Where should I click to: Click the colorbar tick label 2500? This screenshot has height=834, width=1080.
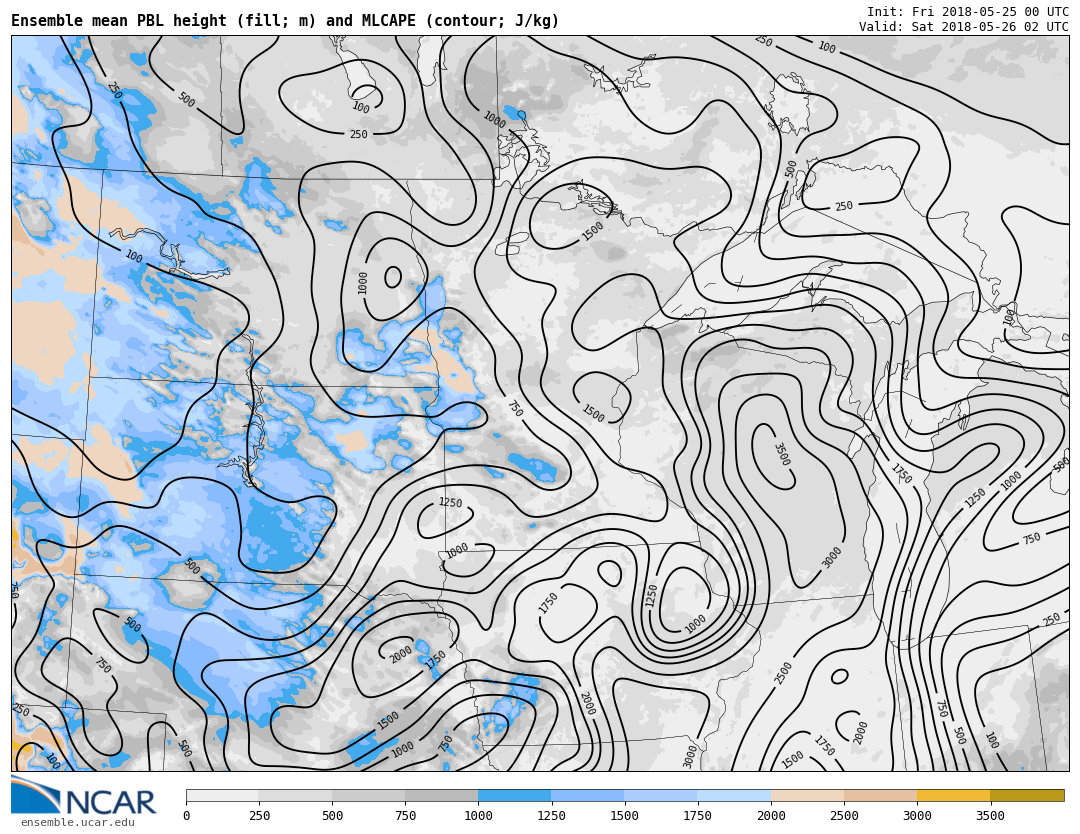tap(844, 816)
